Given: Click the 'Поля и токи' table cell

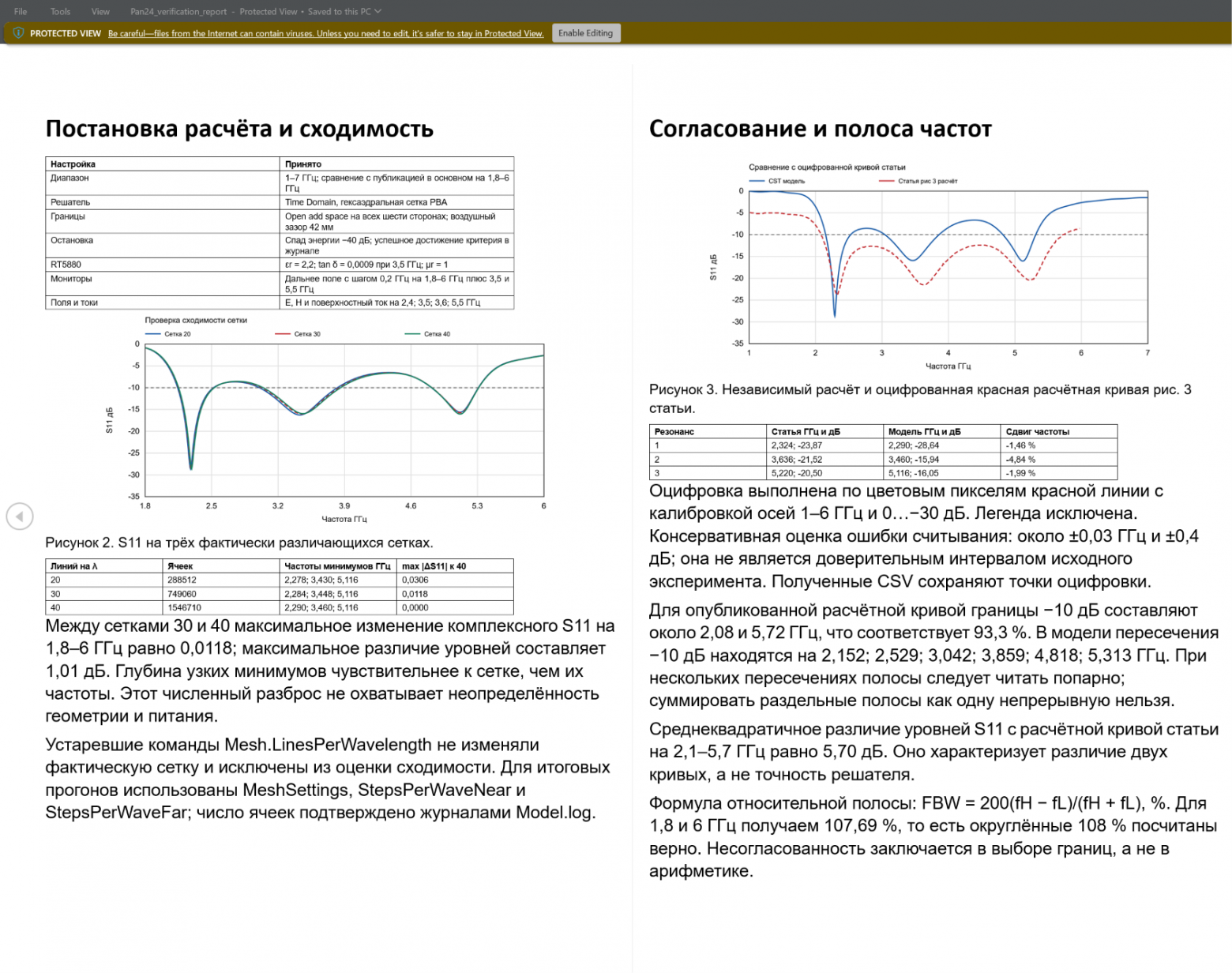Looking at the screenshot, I should (163, 302).
